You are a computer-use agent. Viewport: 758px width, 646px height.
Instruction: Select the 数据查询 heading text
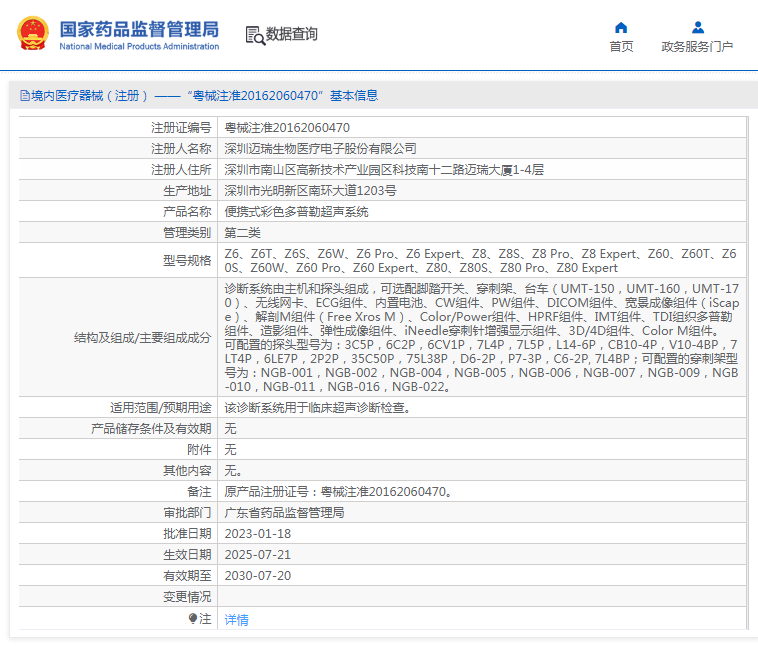(292, 34)
